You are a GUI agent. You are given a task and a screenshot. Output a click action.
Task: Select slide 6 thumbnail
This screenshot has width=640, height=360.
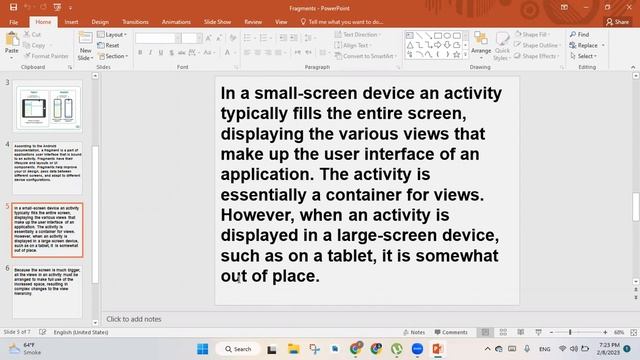(x=47, y=291)
